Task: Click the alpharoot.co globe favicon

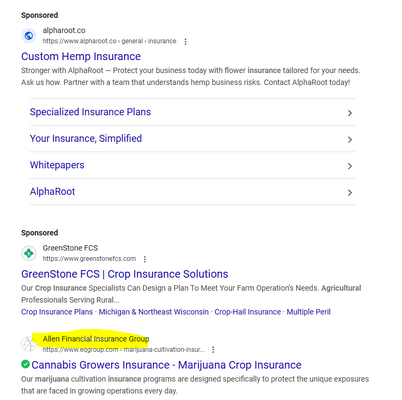Action: [x=29, y=36]
